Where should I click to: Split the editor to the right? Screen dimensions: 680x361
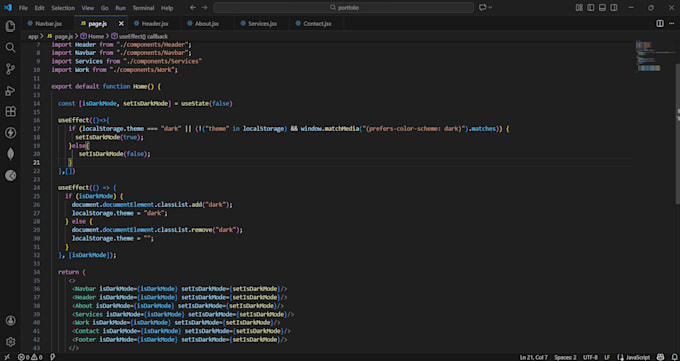(660, 23)
